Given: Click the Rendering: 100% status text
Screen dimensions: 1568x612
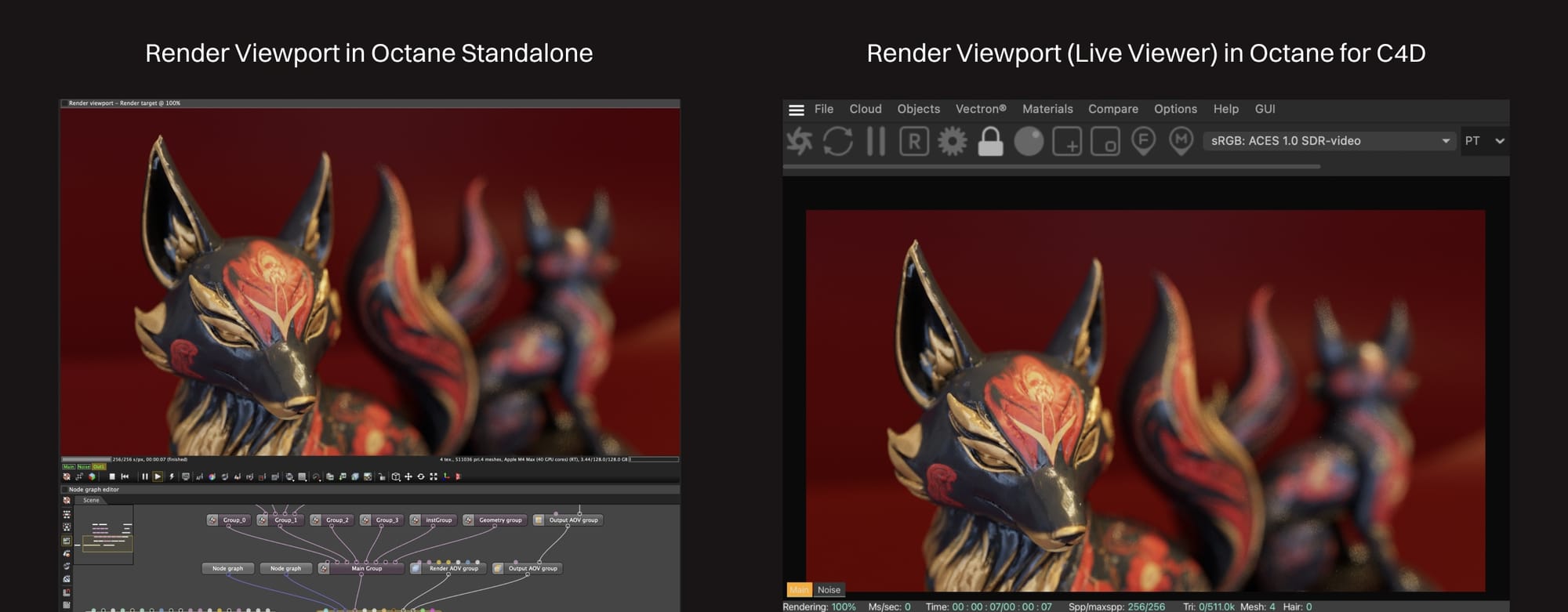Looking at the screenshot, I should pyautogui.click(x=819, y=607).
